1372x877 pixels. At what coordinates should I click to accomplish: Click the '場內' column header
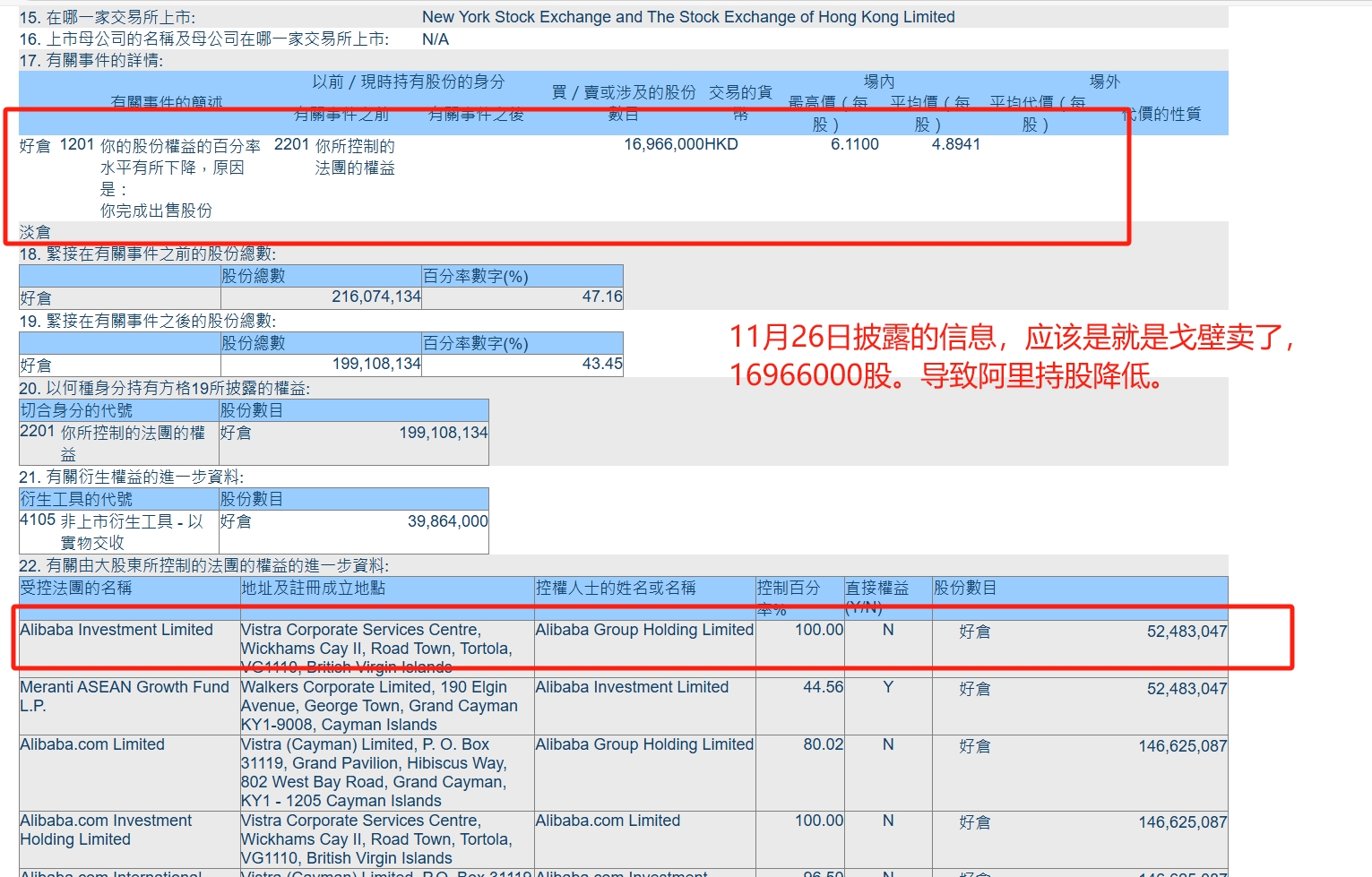(x=879, y=82)
